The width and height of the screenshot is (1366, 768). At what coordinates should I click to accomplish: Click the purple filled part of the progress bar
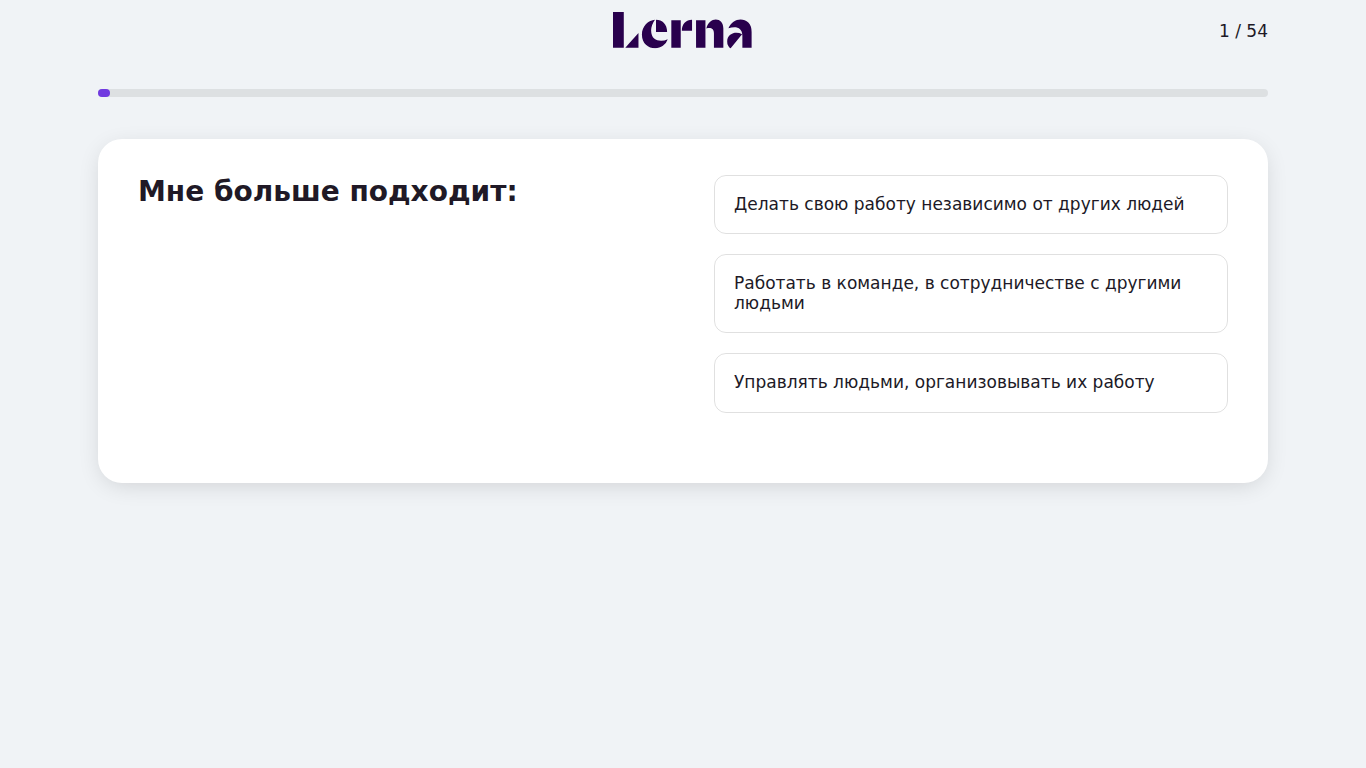point(104,93)
